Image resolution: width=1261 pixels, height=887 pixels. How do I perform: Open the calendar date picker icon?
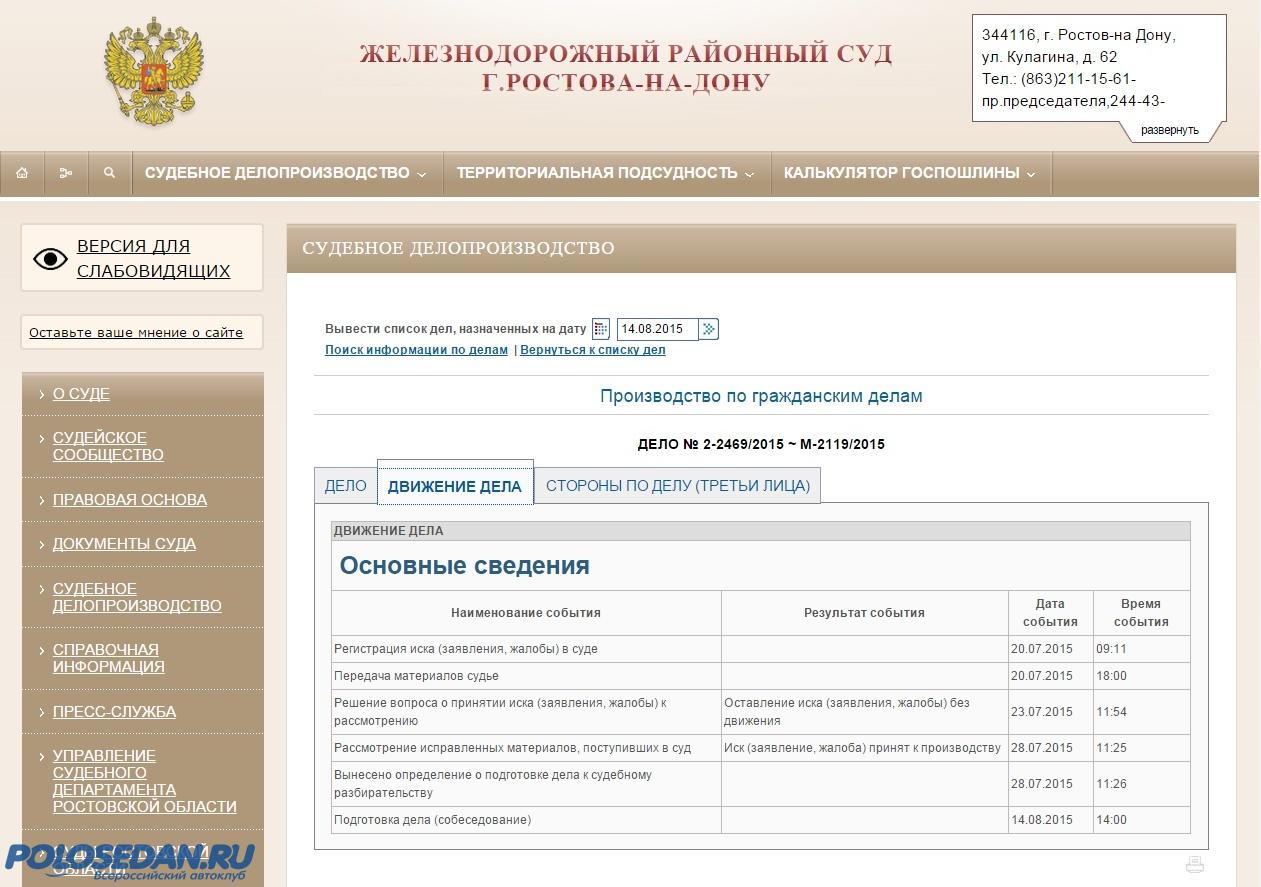click(x=601, y=329)
